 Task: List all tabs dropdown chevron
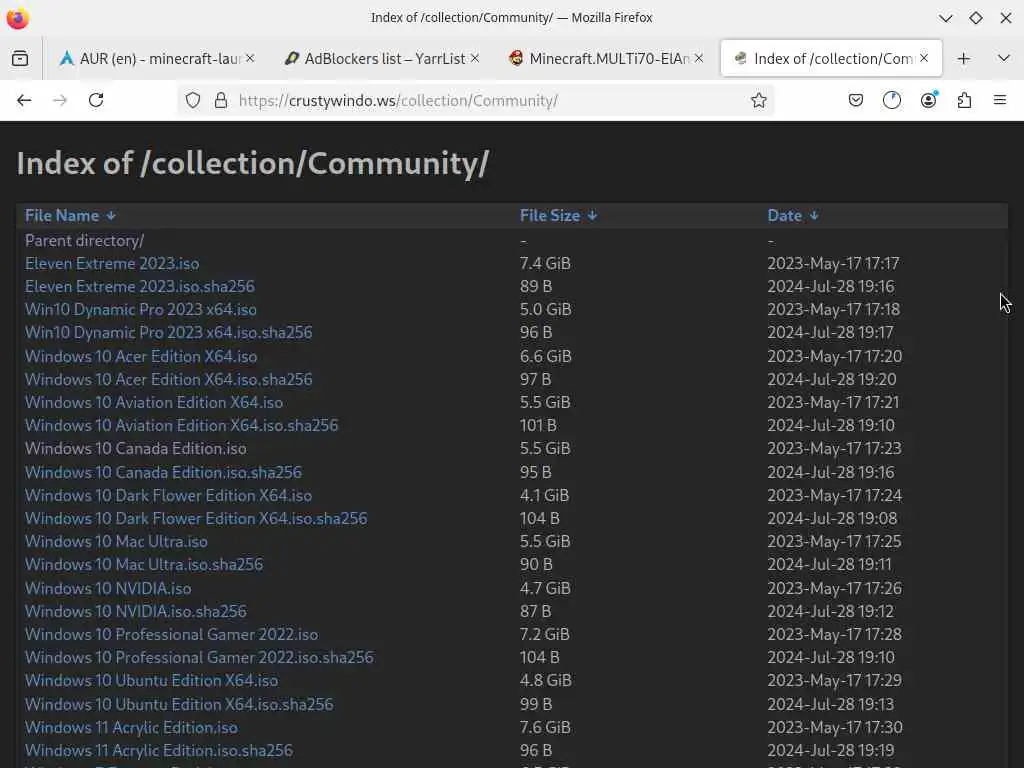pyautogui.click(x=1004, y=59)
